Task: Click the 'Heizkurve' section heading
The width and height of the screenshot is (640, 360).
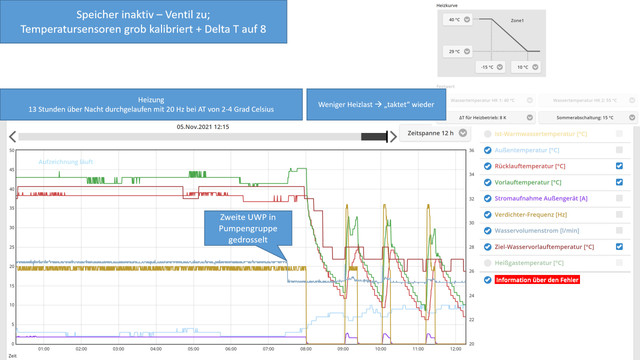Action: 447,5
